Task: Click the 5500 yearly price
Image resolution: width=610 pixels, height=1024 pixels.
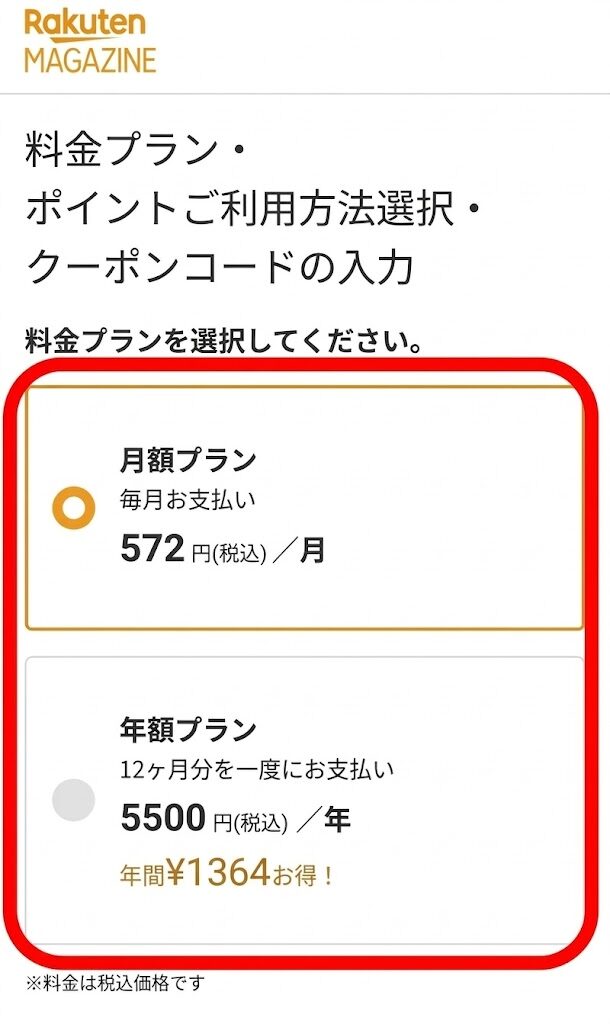Action: point(163,820)
